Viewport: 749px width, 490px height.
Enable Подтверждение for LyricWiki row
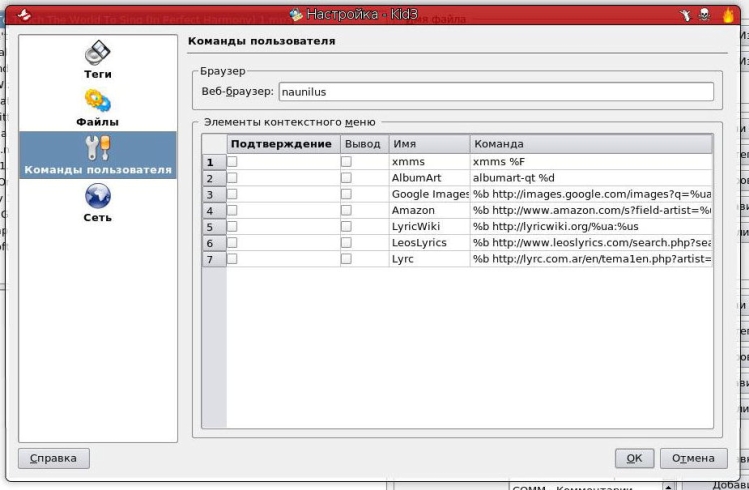(232, 226)
